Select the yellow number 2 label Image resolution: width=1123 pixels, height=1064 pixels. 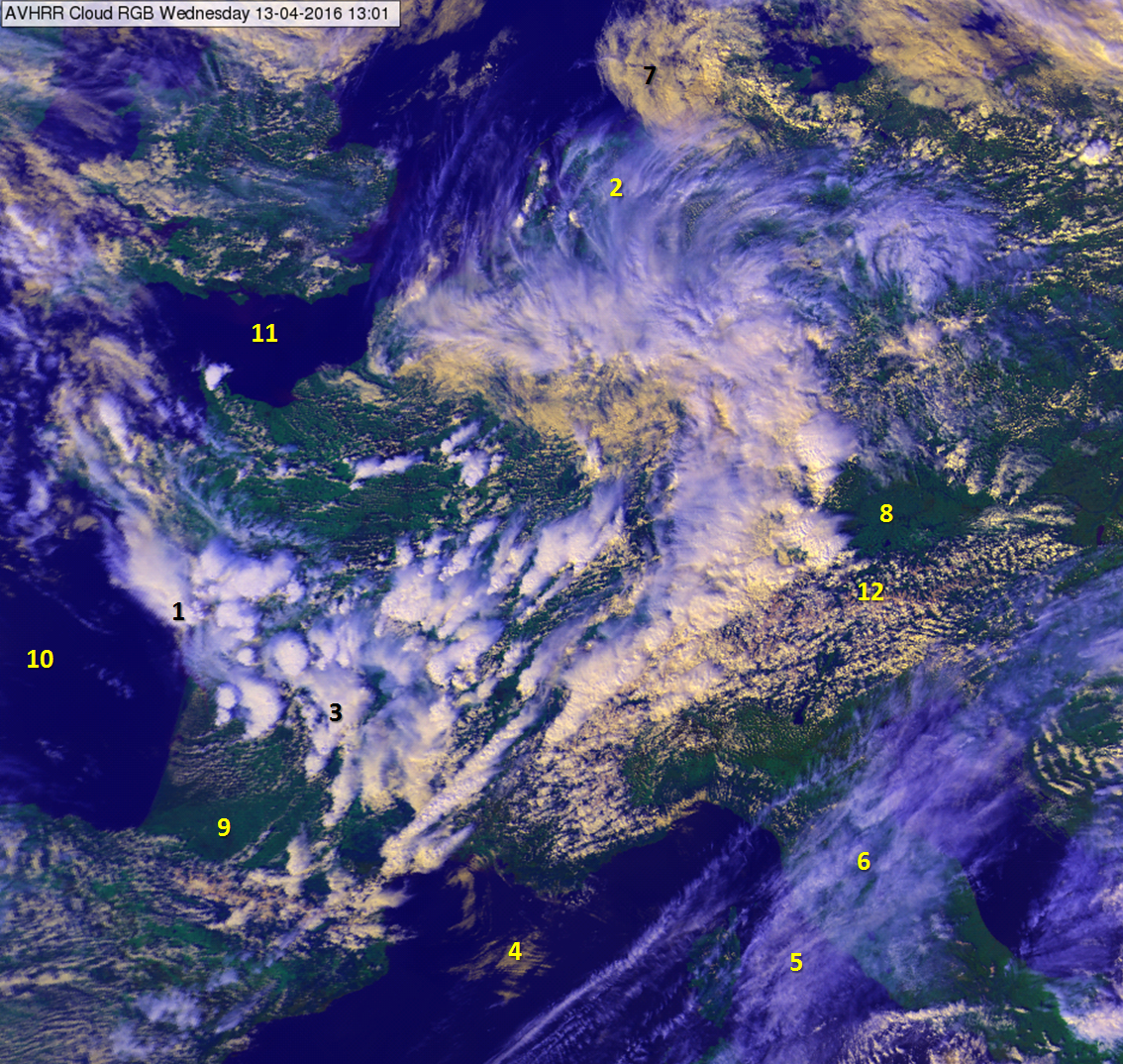pos(616,187)
